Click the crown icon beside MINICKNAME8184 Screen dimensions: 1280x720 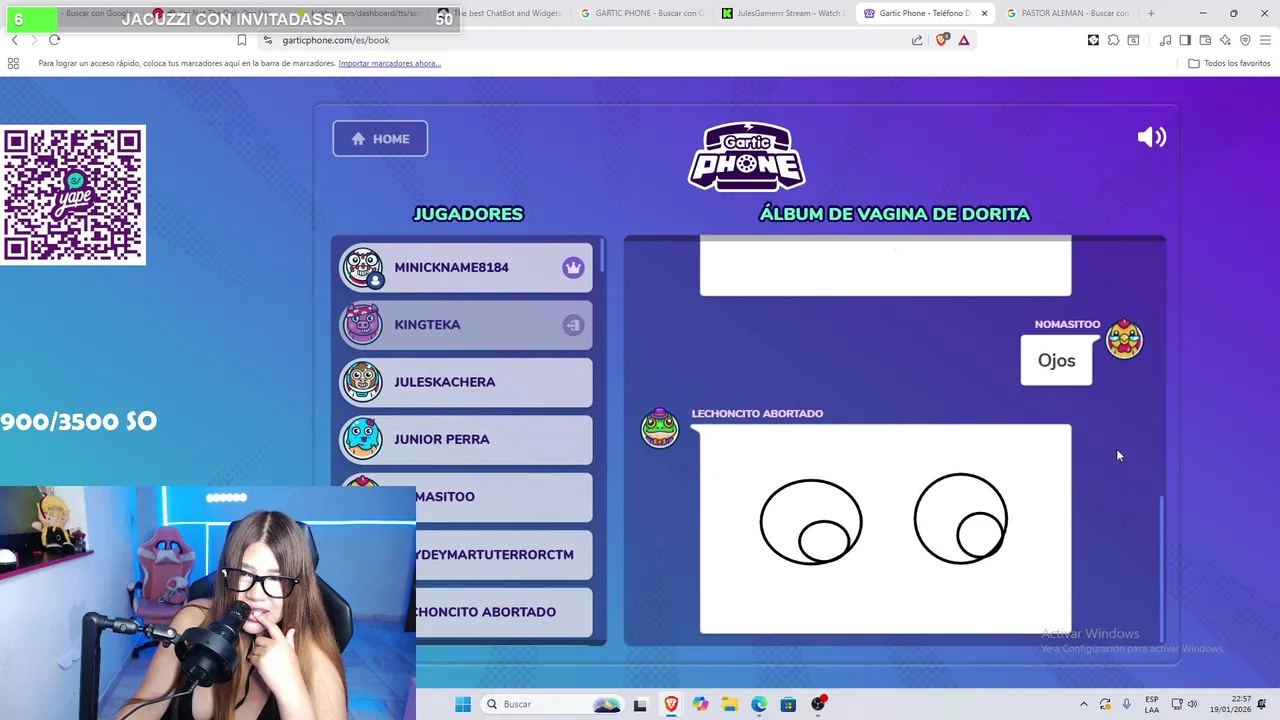tap(573, 268)
